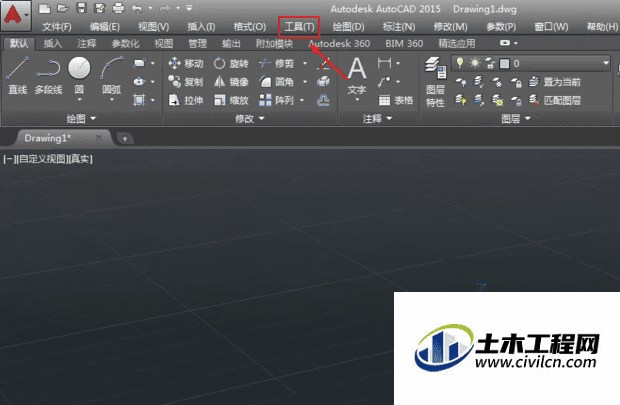Switch to the 注释 ribbon tab
Screen dimensions: 620x405
[87, 44]
